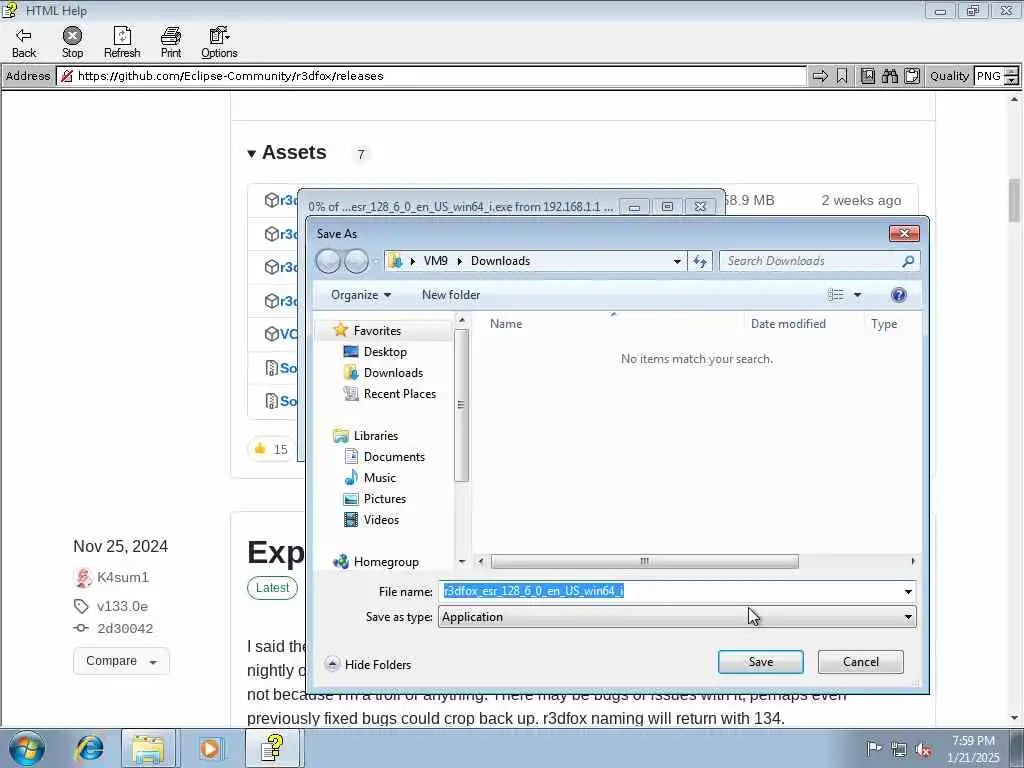Open v133.0e tag link
The height and width of the screenshot is (768, 1024).
point(122,607)
